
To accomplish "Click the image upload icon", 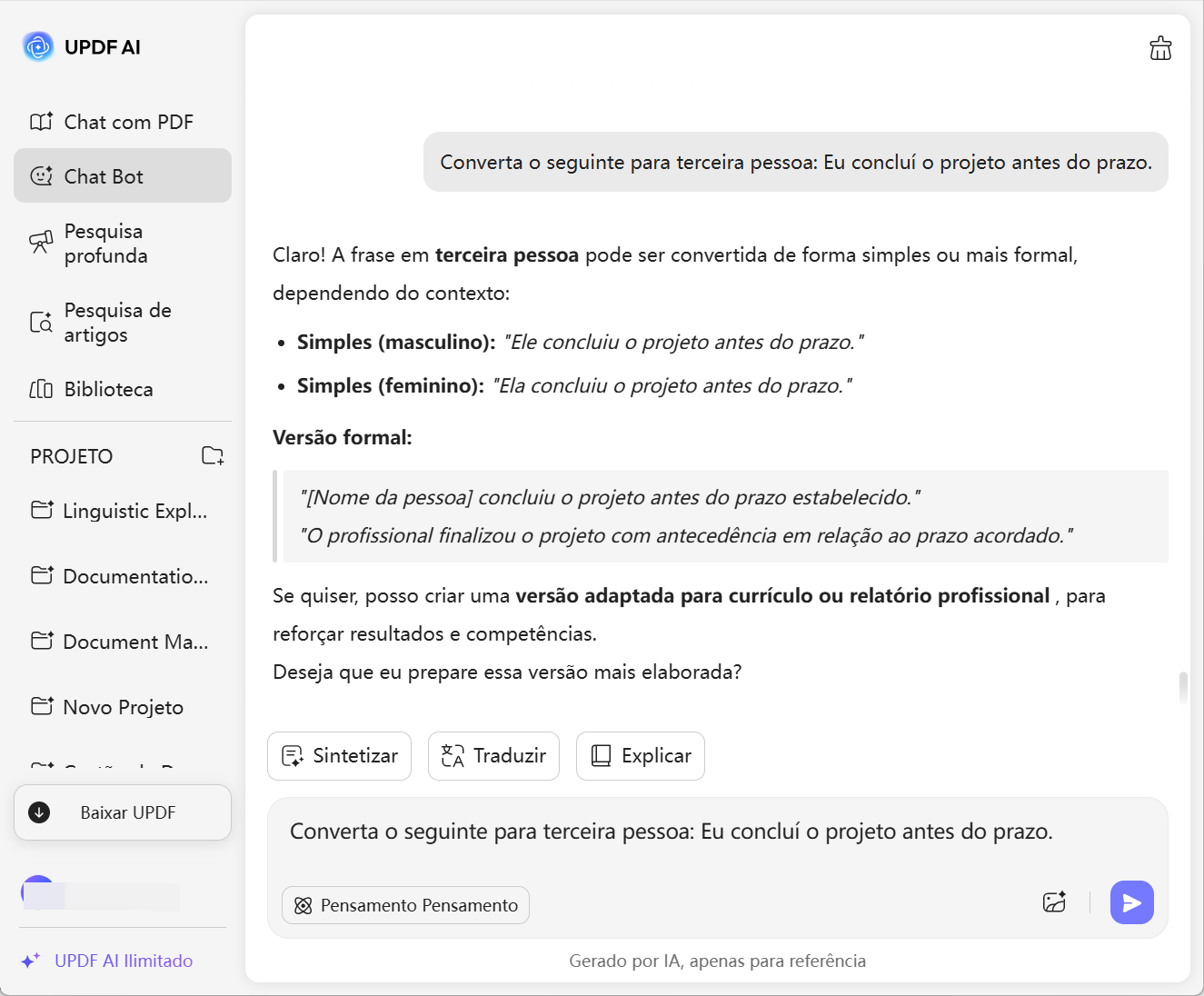I will pos(1054,902).
